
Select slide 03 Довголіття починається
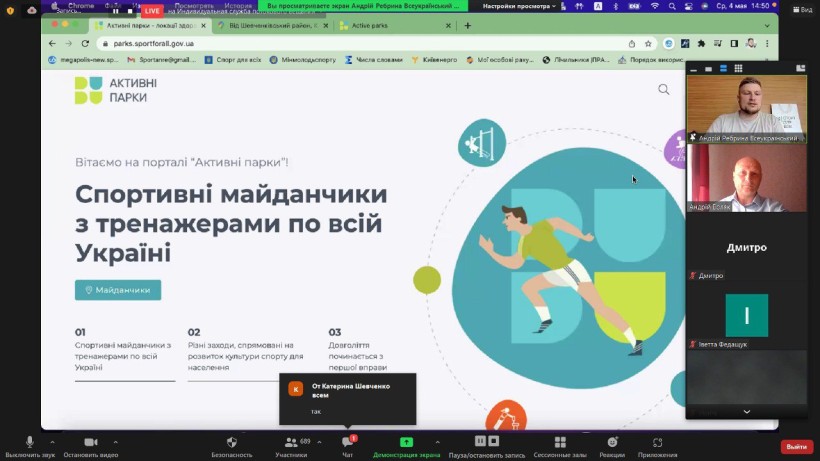pyautogui.click(x=359, y=350)
